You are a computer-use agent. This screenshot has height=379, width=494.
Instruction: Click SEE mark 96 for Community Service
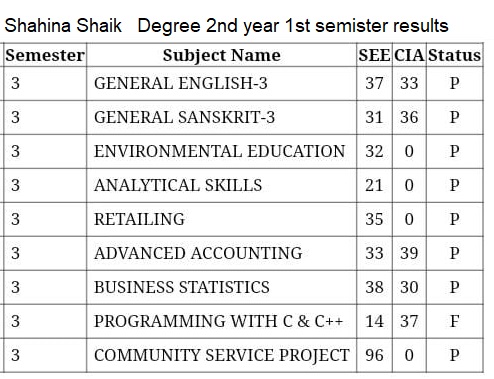[374, 355]
